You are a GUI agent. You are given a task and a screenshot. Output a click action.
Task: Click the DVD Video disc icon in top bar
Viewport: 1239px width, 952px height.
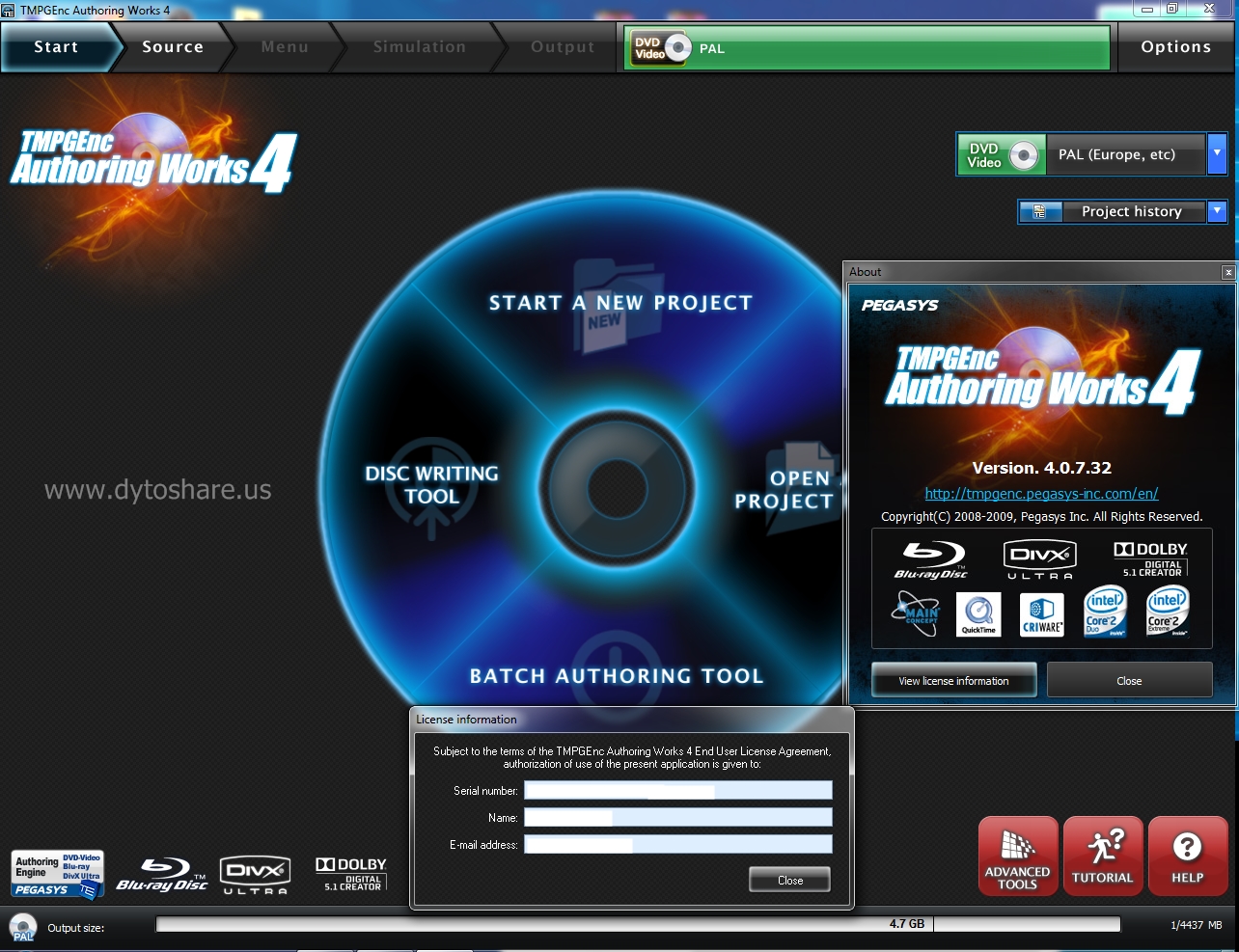662,48
